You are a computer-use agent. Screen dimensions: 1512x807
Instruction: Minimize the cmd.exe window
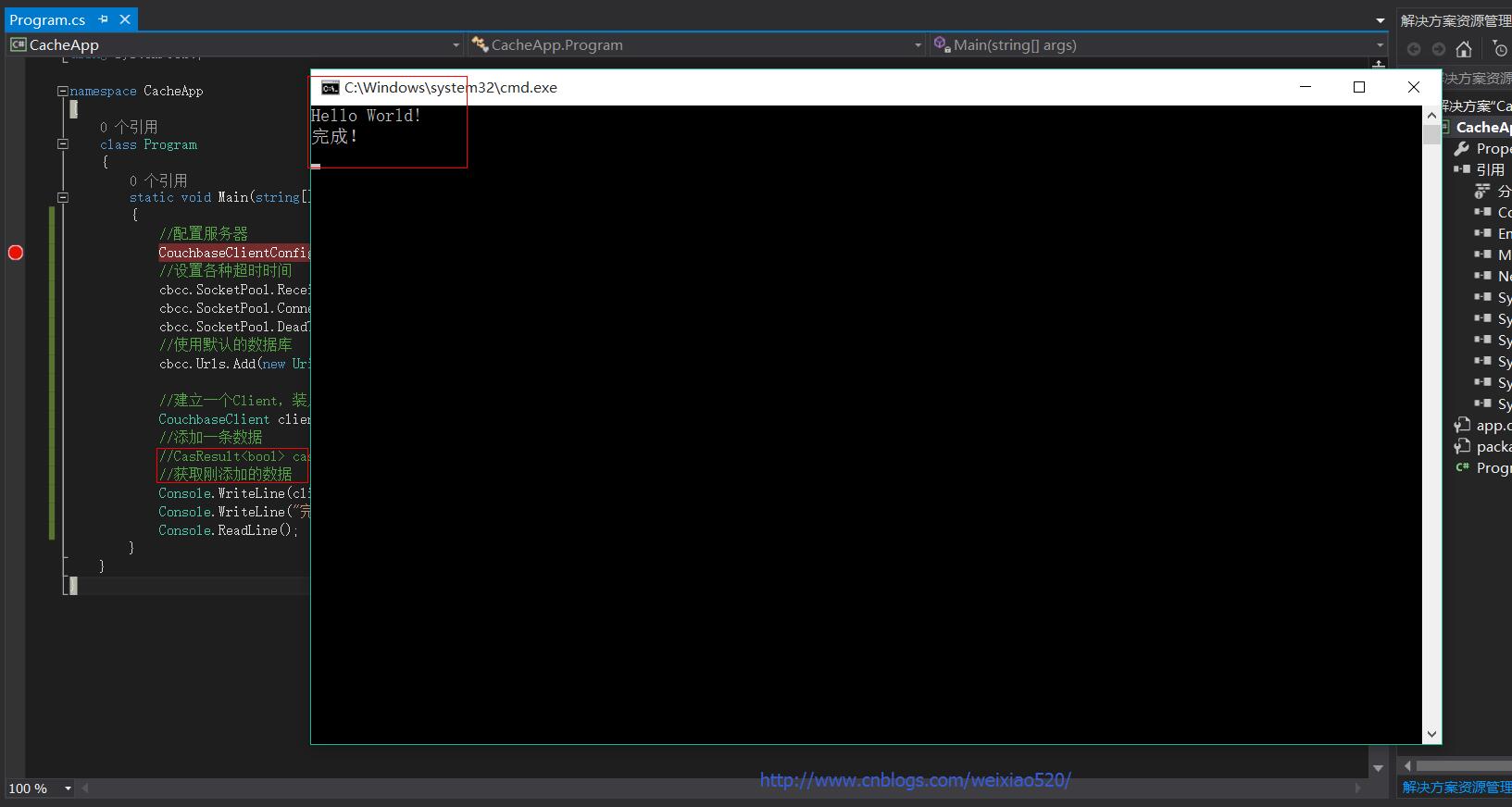pos(1306,87)
